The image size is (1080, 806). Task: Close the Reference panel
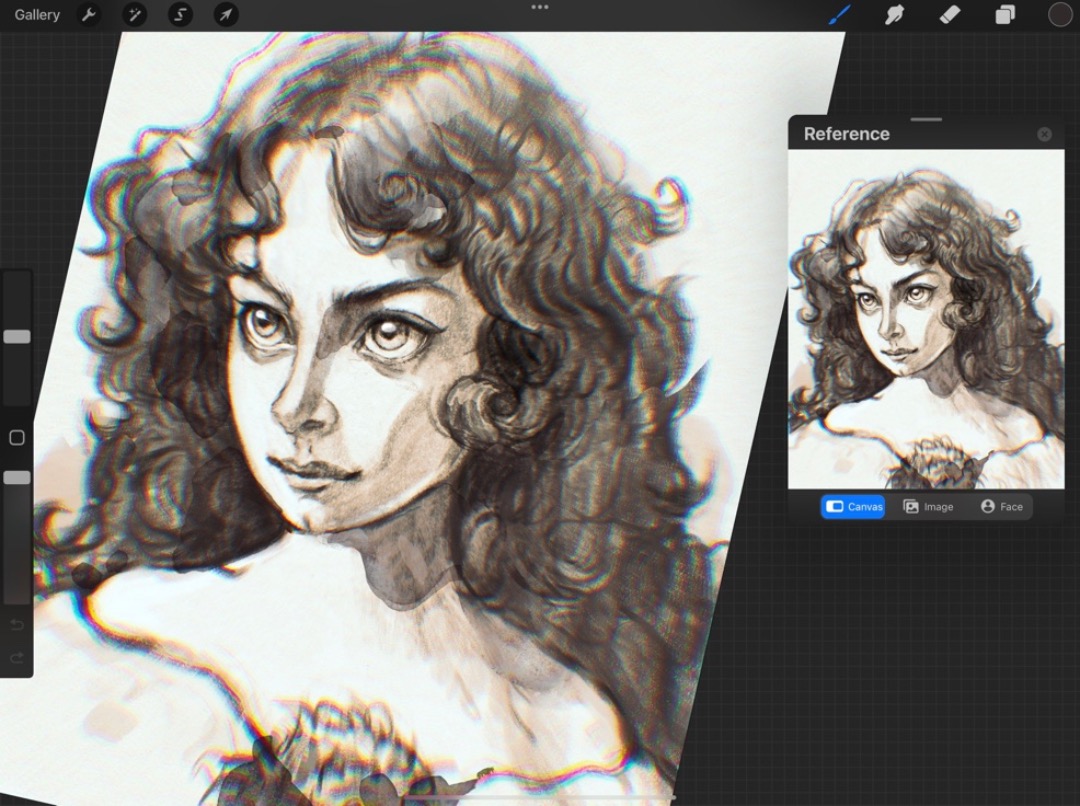point(1044,134)
